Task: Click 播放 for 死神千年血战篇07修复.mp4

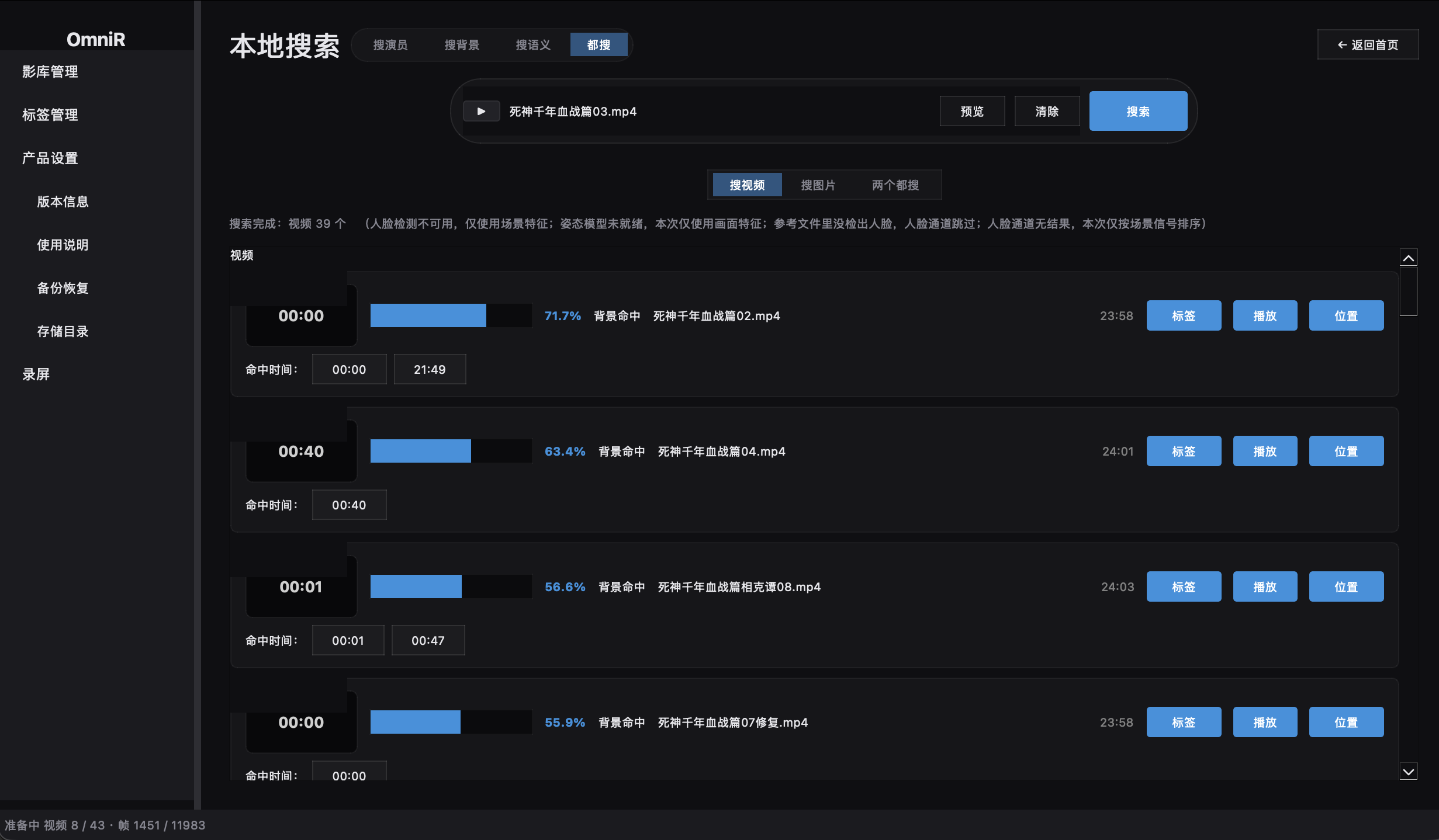Action: coord(1265,722)
